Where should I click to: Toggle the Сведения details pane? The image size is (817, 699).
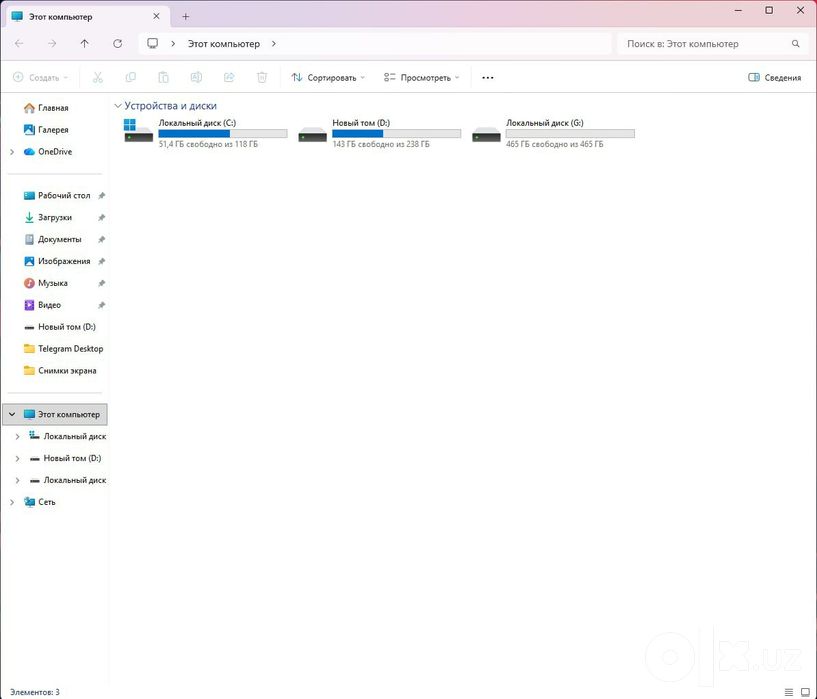pyautogui.click(x=775, y=78)
